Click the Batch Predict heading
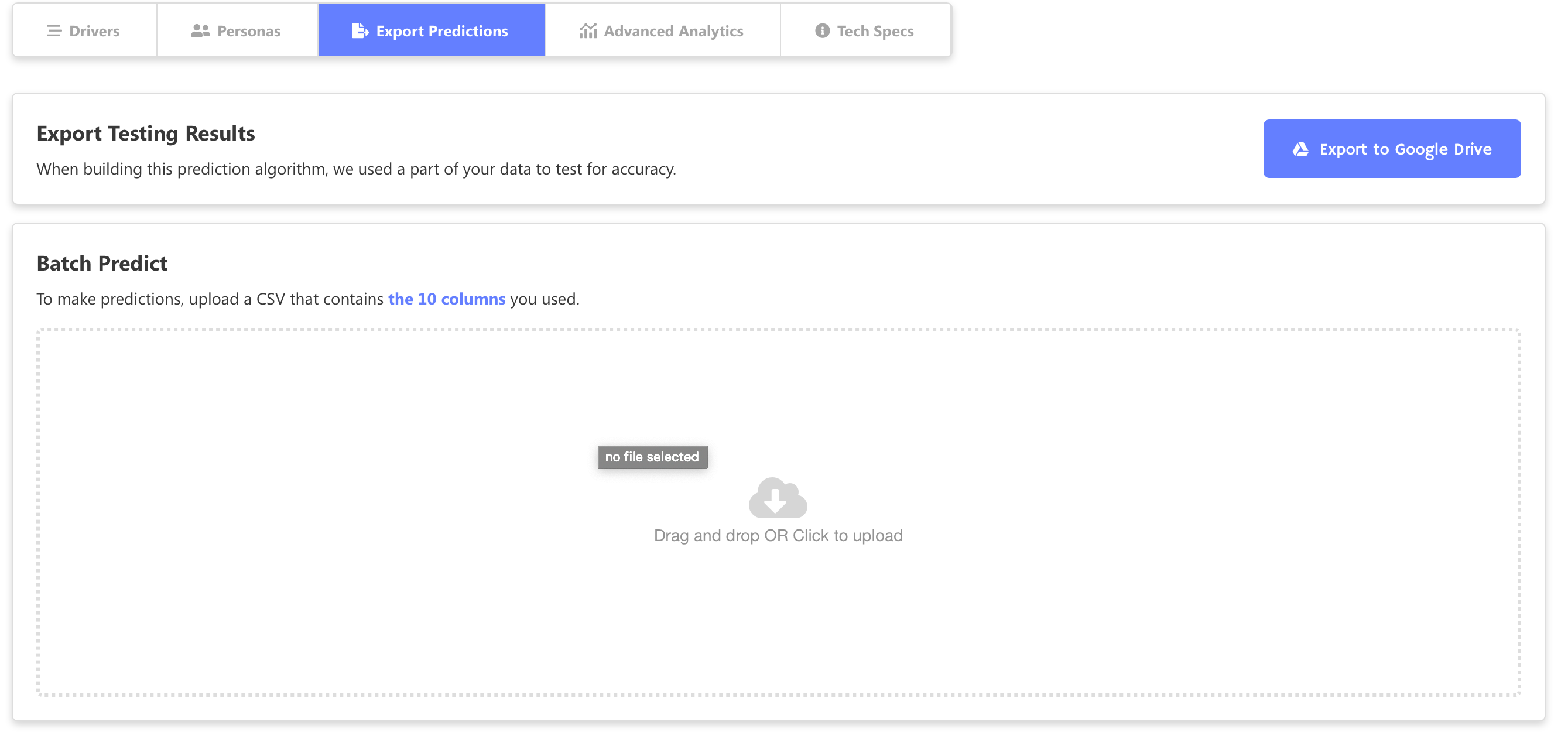The image size is (1568, 732). coord(102,263)
